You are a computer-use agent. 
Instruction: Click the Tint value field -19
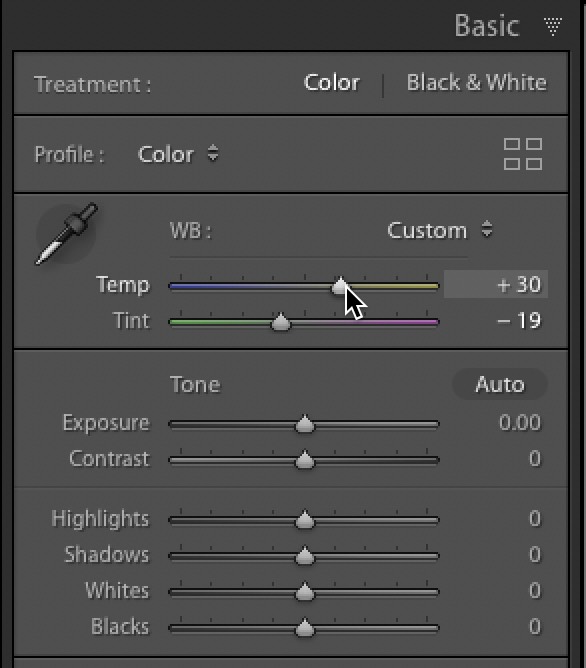pos(519,320)
